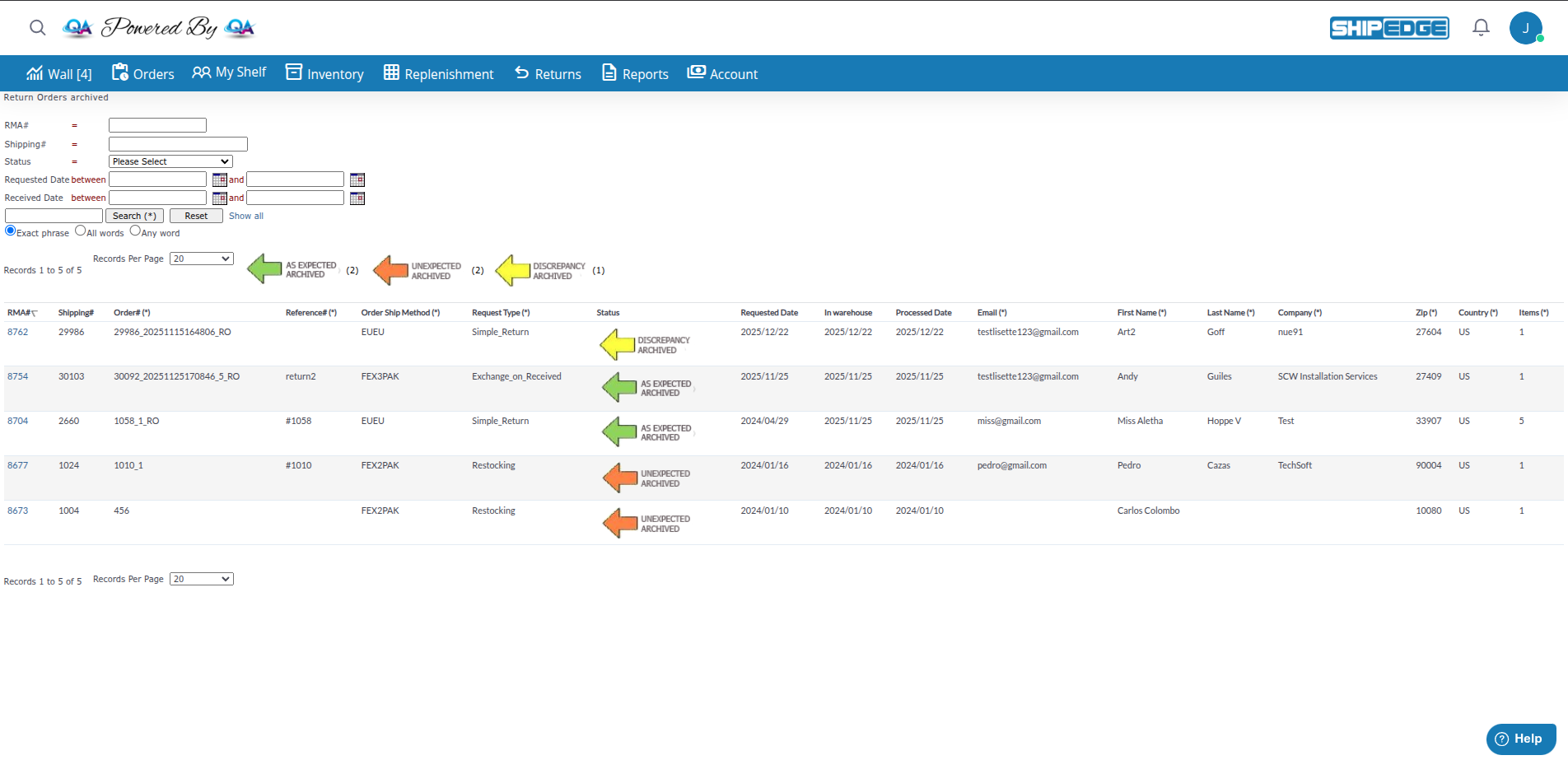Open bottom Records Per Page dropdown
Screen dimensions: 1568x760
pos(201,579)
